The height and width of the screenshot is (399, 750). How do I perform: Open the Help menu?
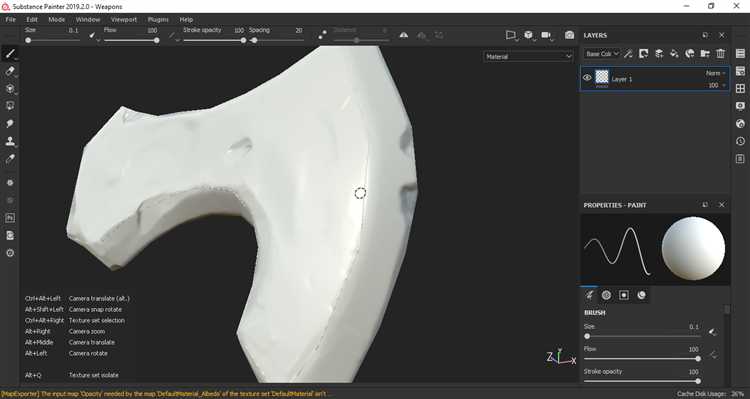[x=186, y=20]
